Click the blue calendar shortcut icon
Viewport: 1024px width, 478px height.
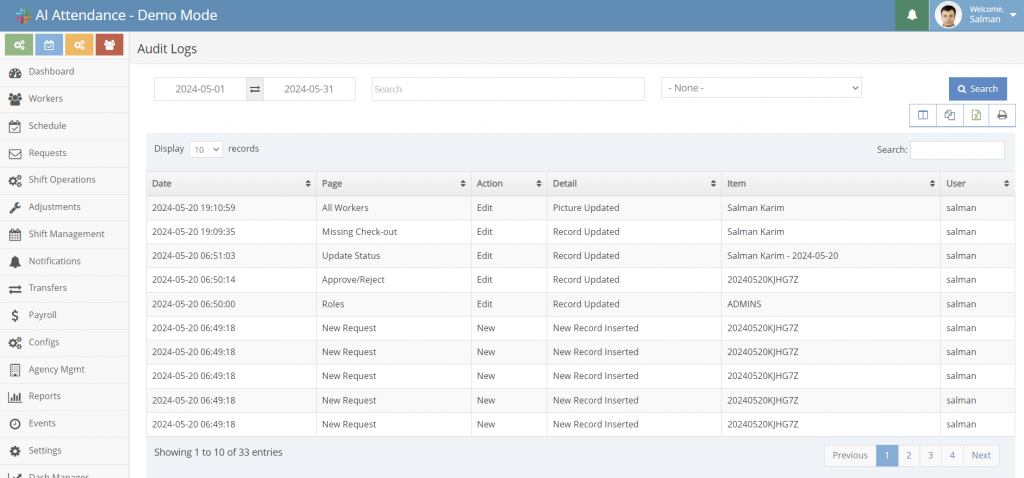coord(49,45)
